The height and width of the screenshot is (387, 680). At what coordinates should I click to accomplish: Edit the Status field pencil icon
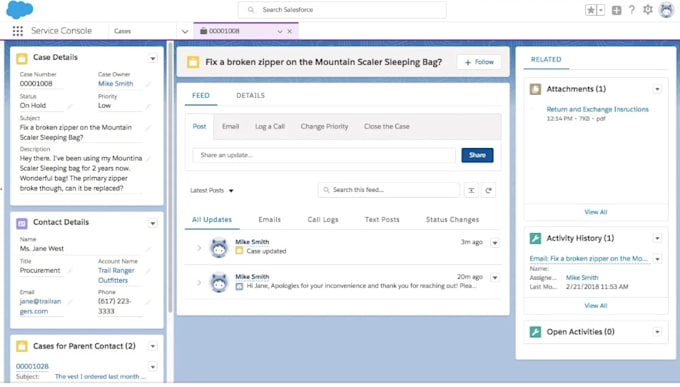(x=69, y=106)
